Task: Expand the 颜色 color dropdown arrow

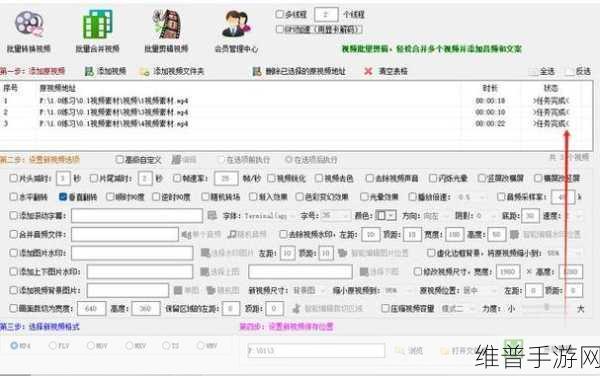Action: [391, 216]
